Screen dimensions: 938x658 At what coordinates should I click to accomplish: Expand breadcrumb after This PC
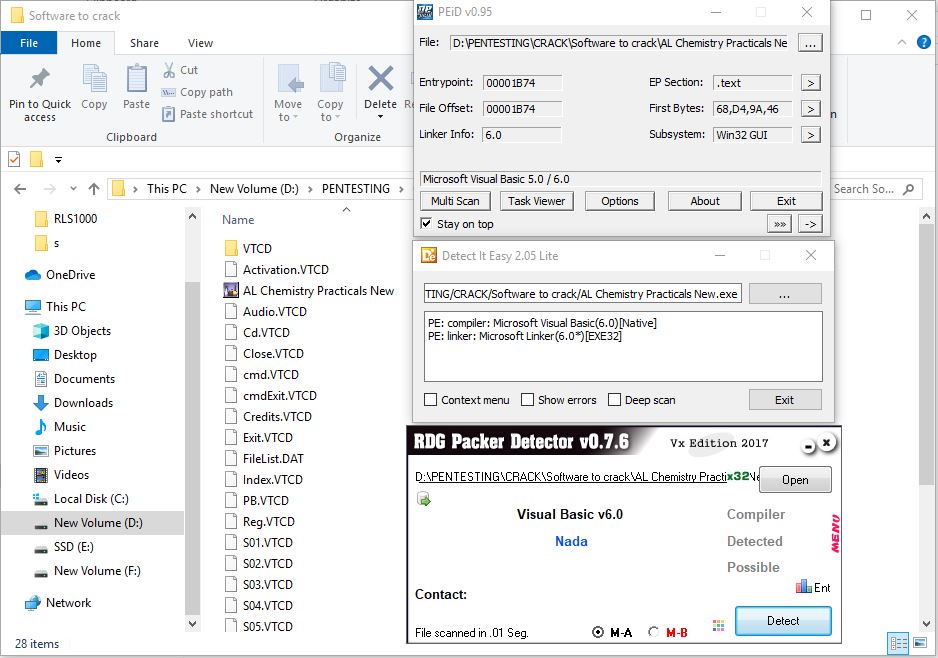pos(199,189)
